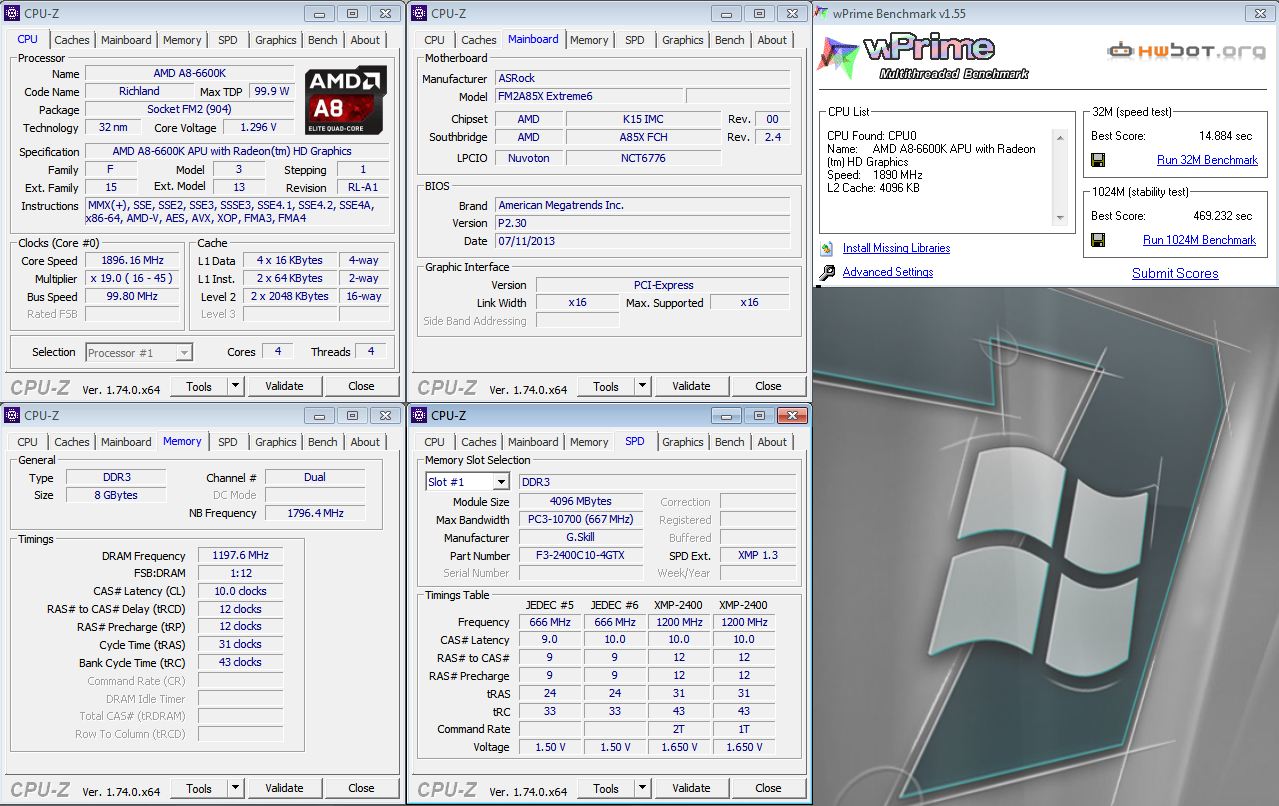Click Tools button in the Mainboard window

[606, 386]
